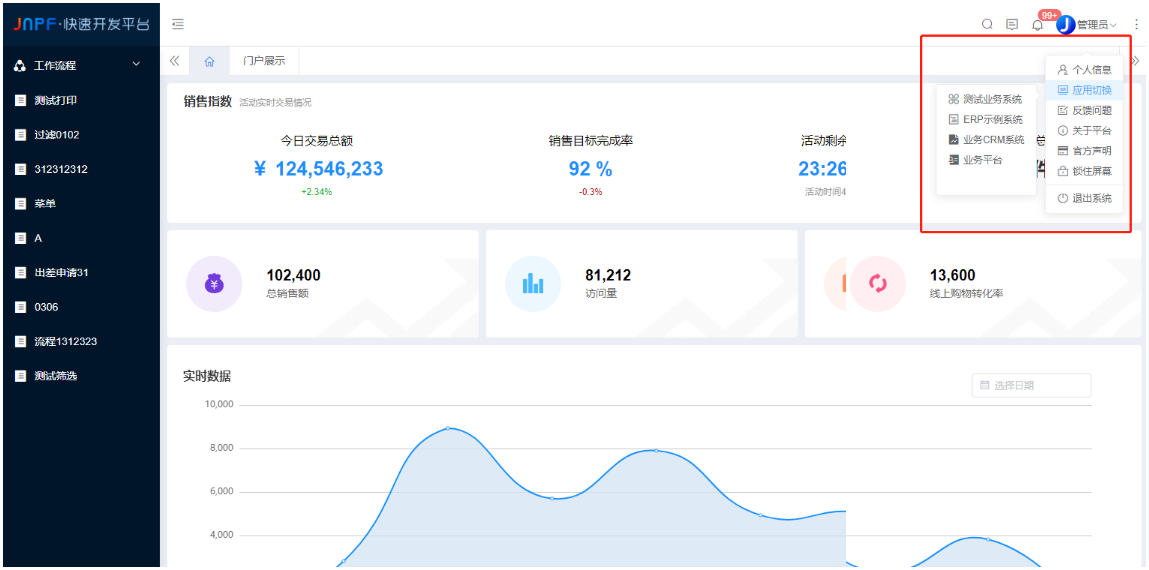Image resolution: width=1149 pixels, height=570 pixels.
Task: Open the message chat icon in header
Action: click(1012, 24)
